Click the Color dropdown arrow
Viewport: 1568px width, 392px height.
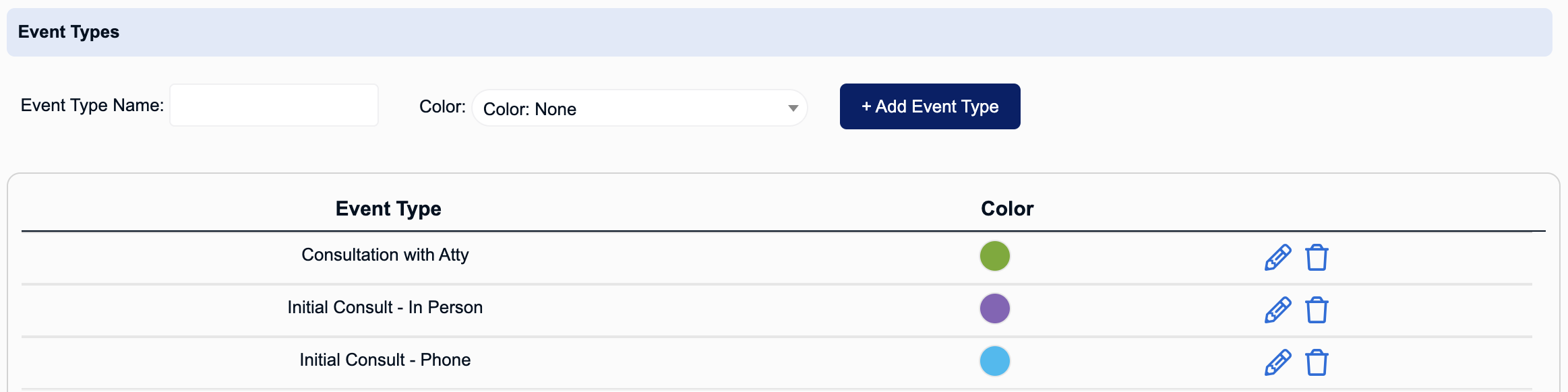[793, 108]
